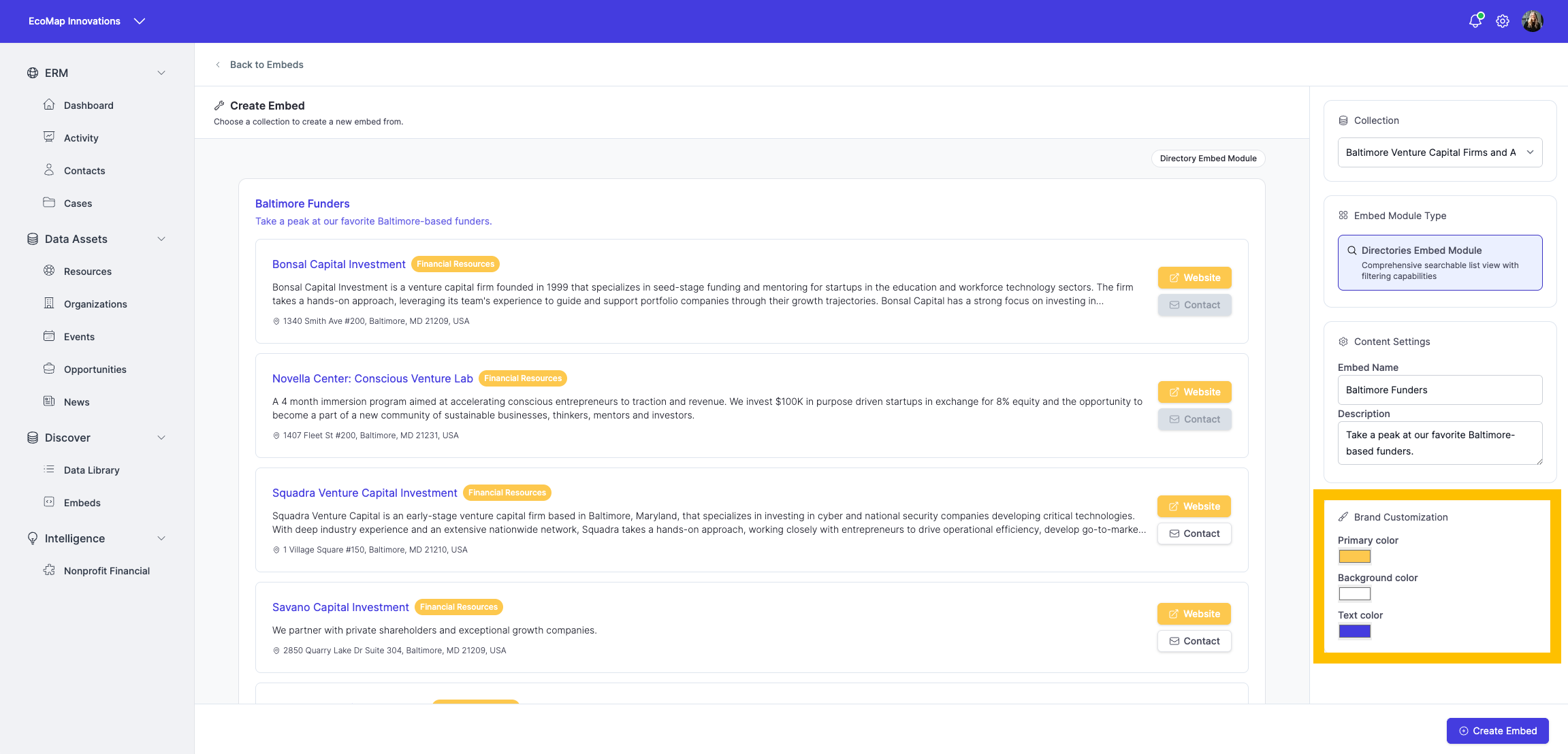
Task: Click the Nonprofit Financial puzzle icon
Action: (x=49, y=570)
